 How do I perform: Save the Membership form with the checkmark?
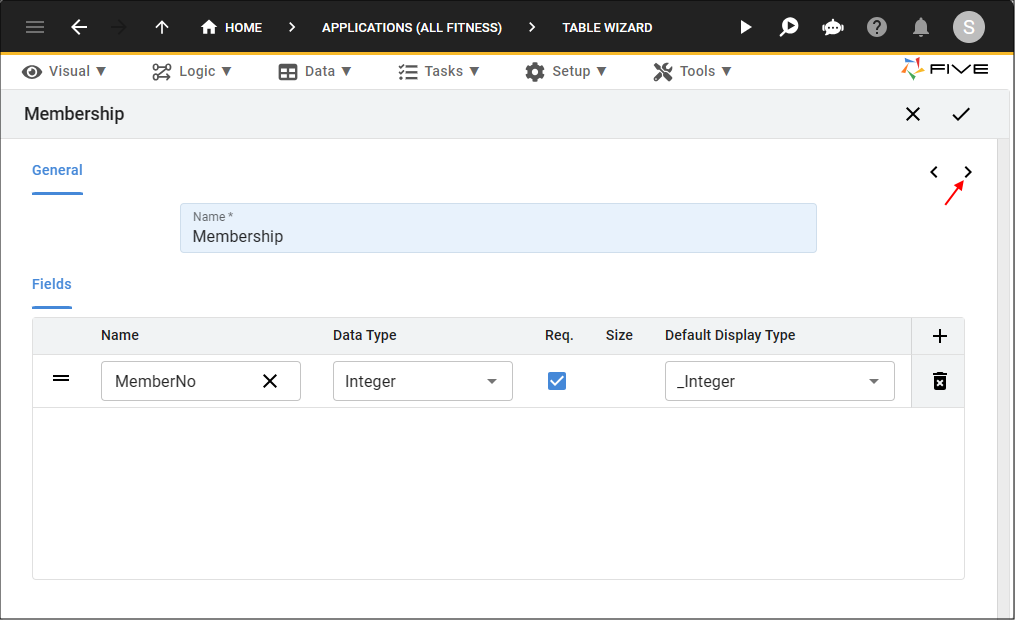961,114
